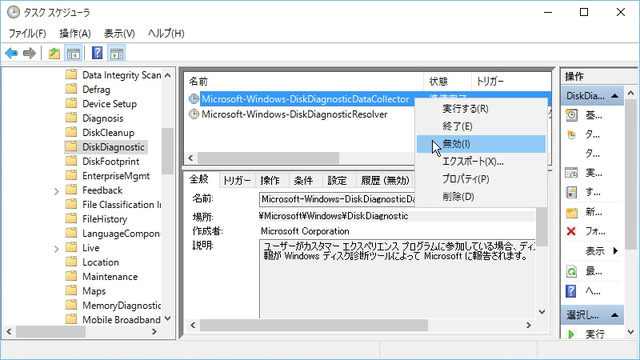
Task: Click the New Folder icon (新...) in Actions pane
Action: (571, 212)
